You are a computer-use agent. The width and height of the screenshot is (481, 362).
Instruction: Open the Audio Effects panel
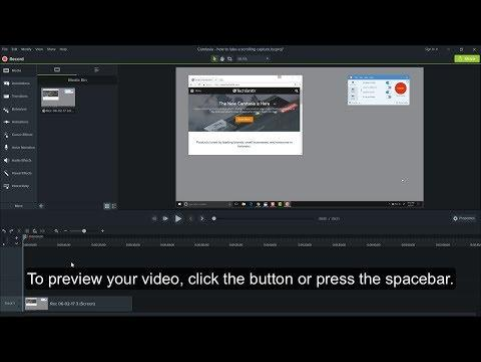[x=18, y=160]
